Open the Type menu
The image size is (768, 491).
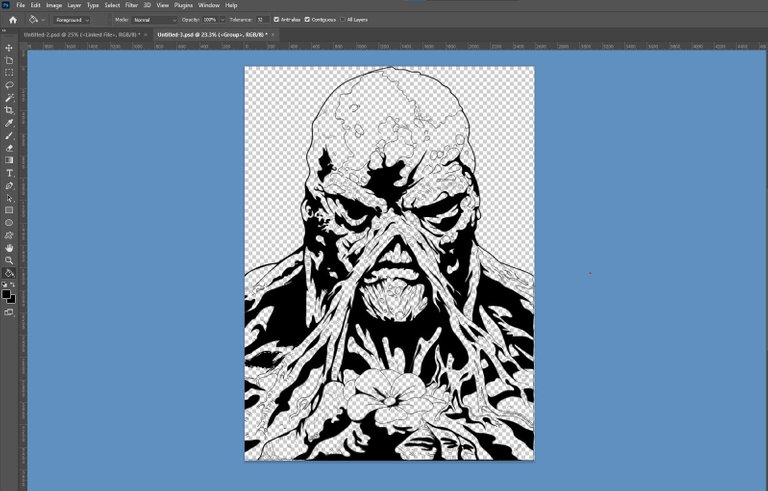[93, 5]
